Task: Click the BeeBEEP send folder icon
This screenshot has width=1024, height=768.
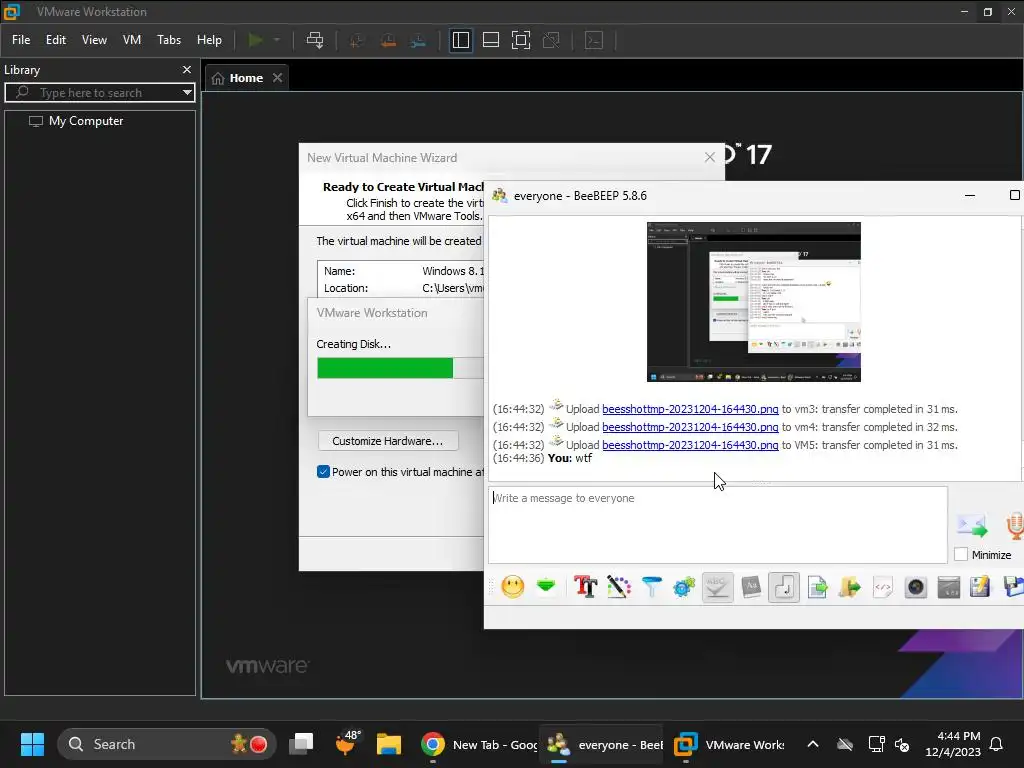Action: 850,586
